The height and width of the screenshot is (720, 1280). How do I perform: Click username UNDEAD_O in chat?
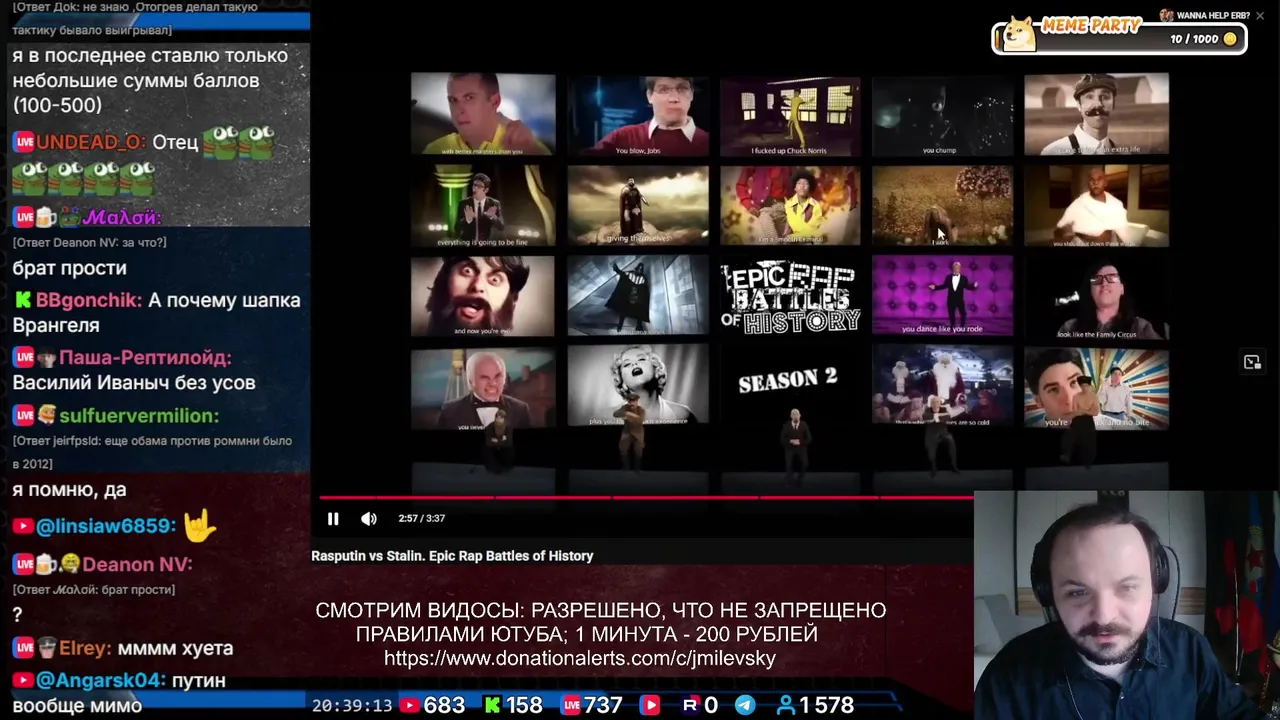tap(91, 142)
